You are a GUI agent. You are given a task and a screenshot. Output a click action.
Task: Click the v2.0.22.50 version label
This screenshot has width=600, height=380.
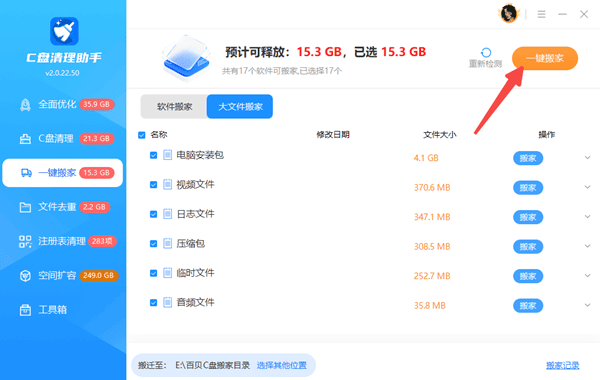click(x=62, y=73)
